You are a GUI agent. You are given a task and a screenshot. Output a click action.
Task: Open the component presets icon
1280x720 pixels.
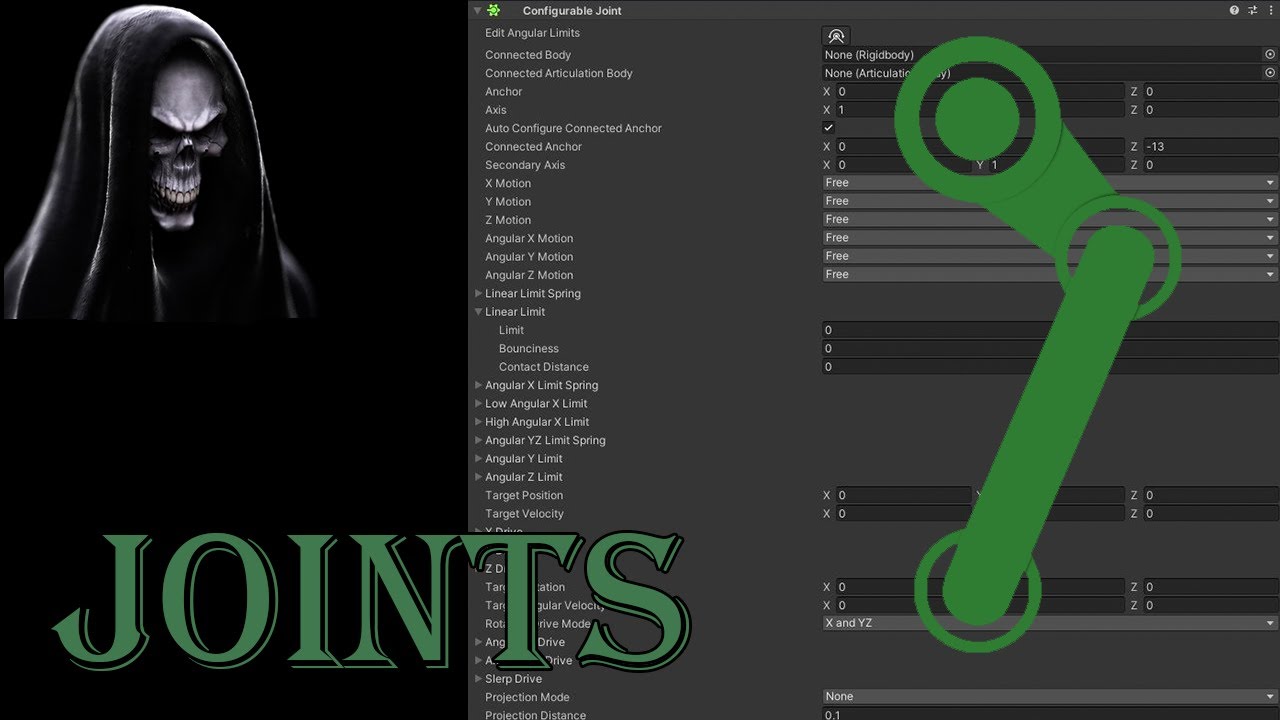1252,10
